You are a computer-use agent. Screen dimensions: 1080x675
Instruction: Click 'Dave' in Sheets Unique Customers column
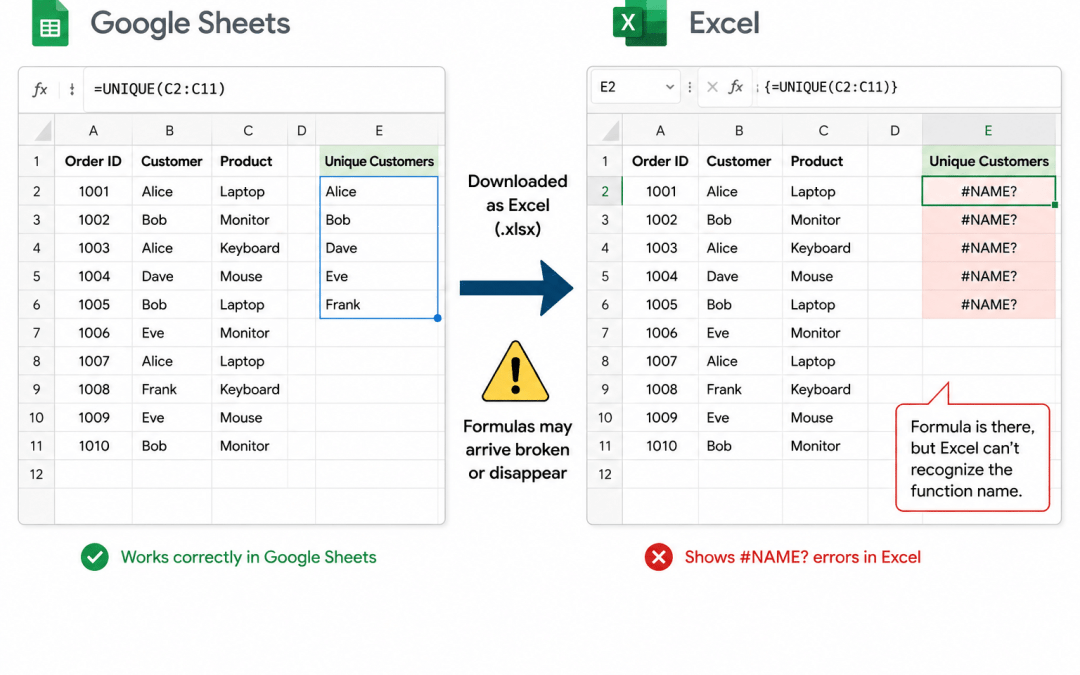[x=379, y=248]
